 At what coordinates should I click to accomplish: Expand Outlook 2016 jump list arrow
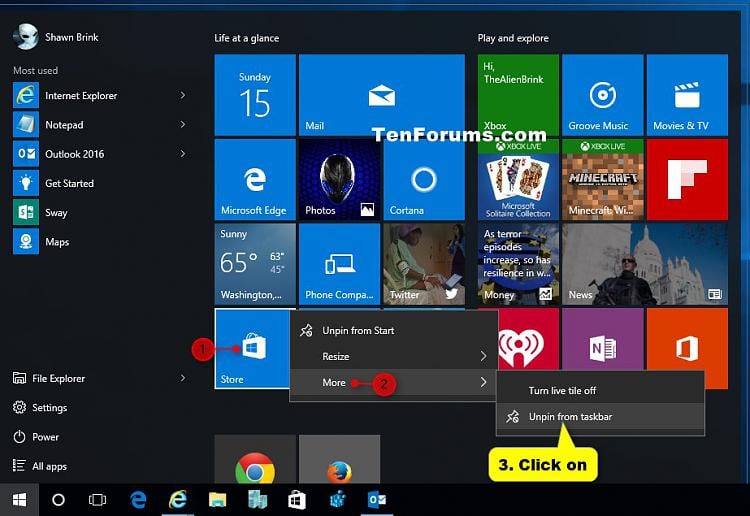click(183, 154)
